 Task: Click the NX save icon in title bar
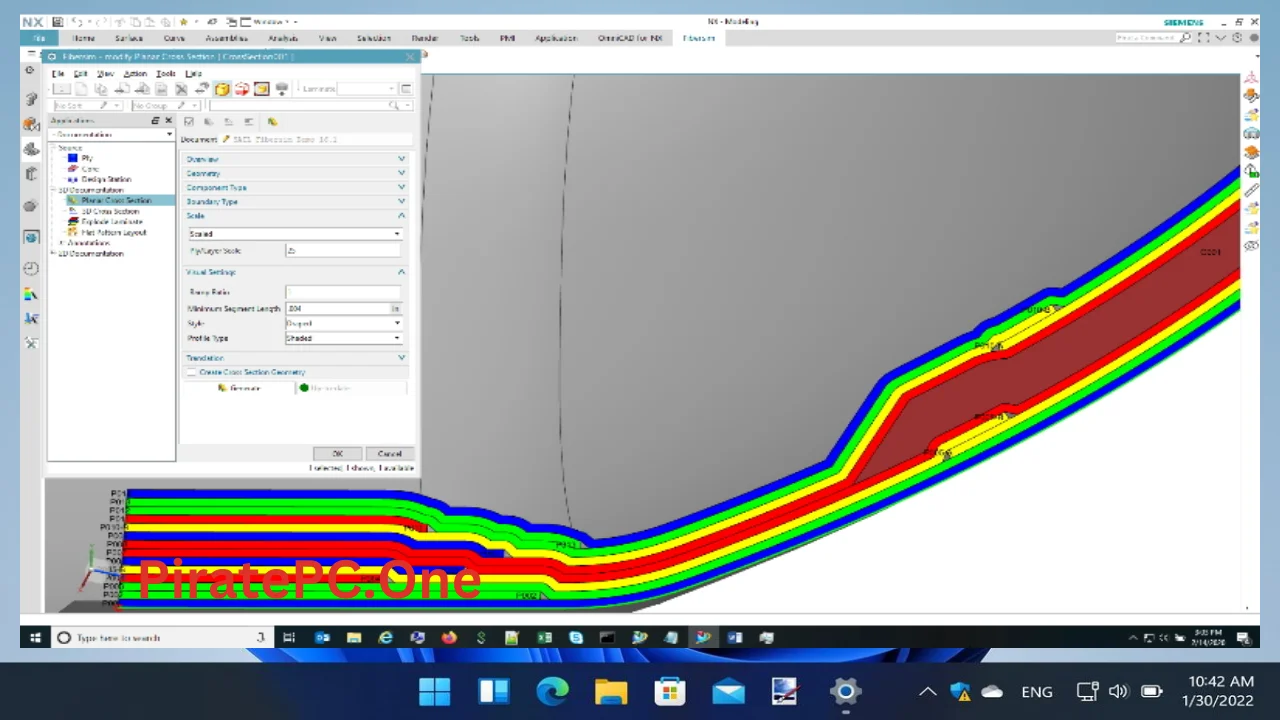coord(57,21)
